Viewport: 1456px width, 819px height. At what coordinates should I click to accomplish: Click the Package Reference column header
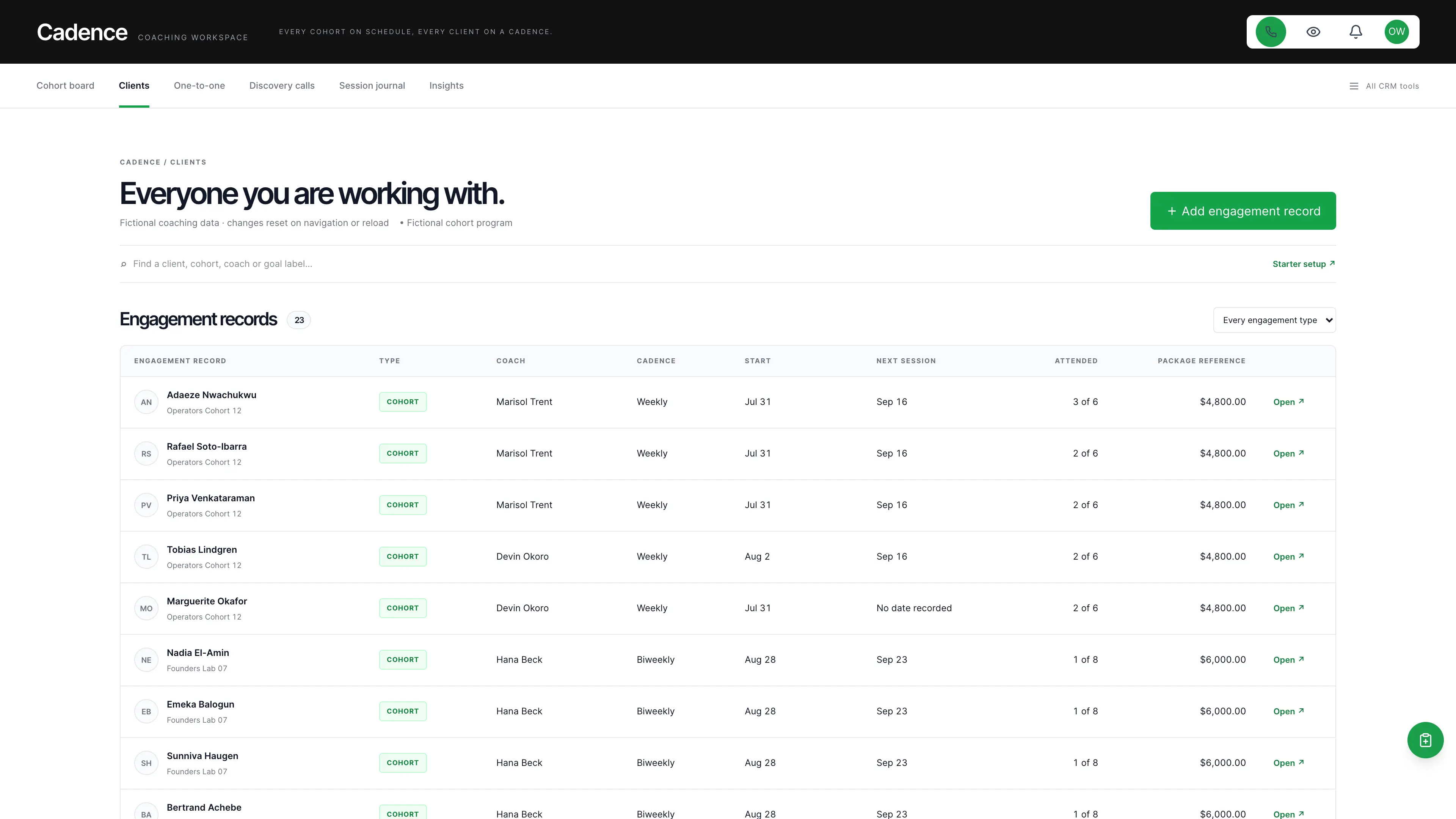(x=1201, y=361)
